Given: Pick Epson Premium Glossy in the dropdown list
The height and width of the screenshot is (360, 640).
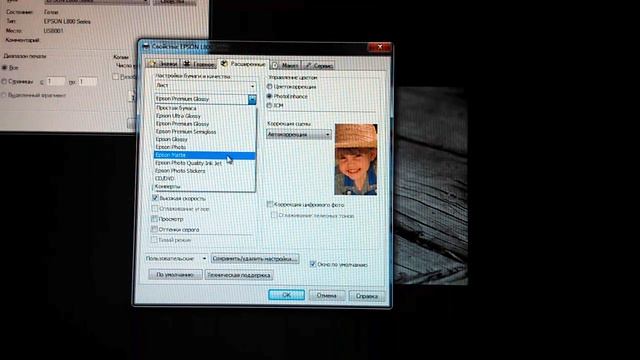Looking at the screenshot, I should tap(204, 124).
